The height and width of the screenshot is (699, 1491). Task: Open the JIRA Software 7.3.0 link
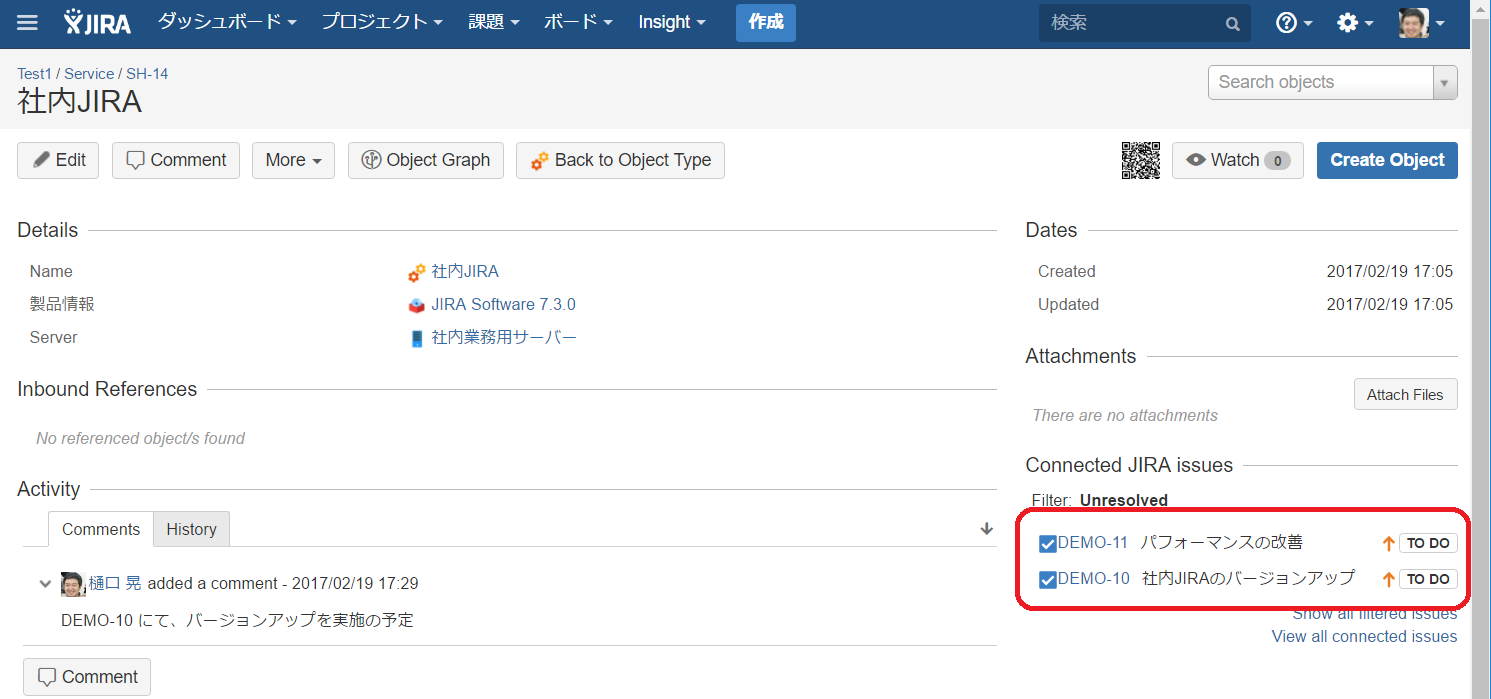pyautogui.click(x=503, y=305)
